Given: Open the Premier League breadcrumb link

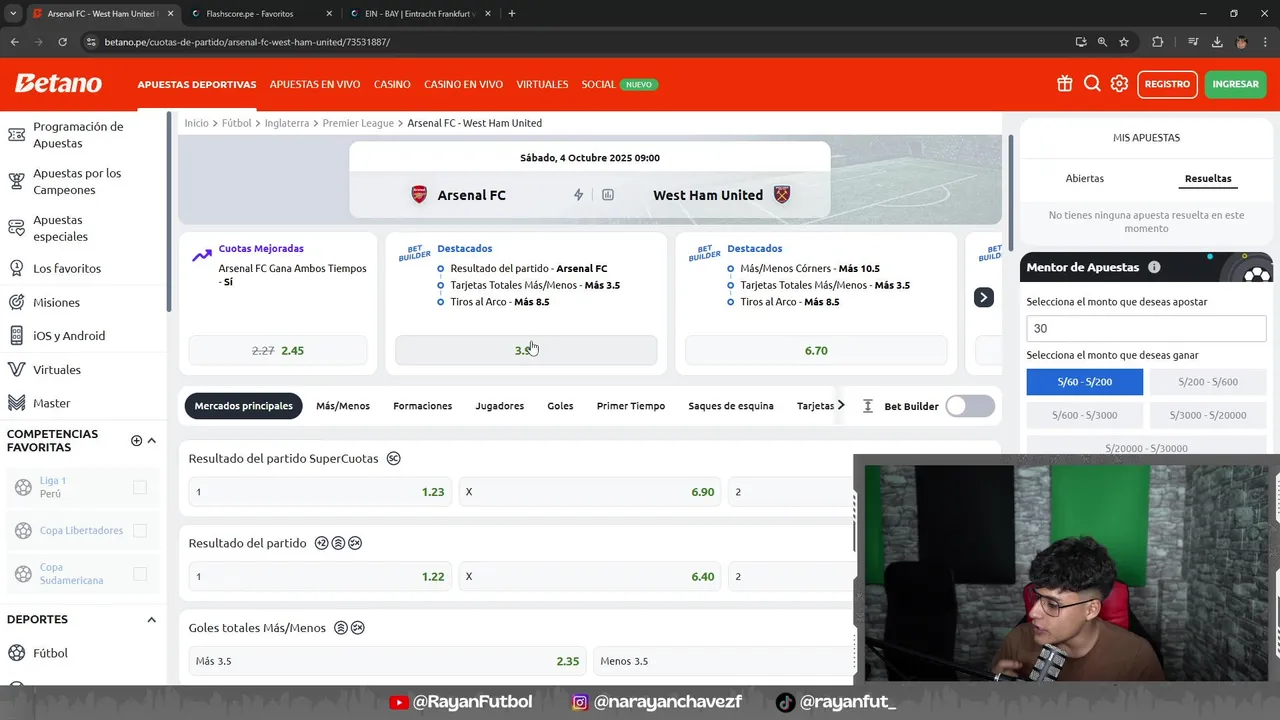Looking at the screenshot, I should coord(358,123).
